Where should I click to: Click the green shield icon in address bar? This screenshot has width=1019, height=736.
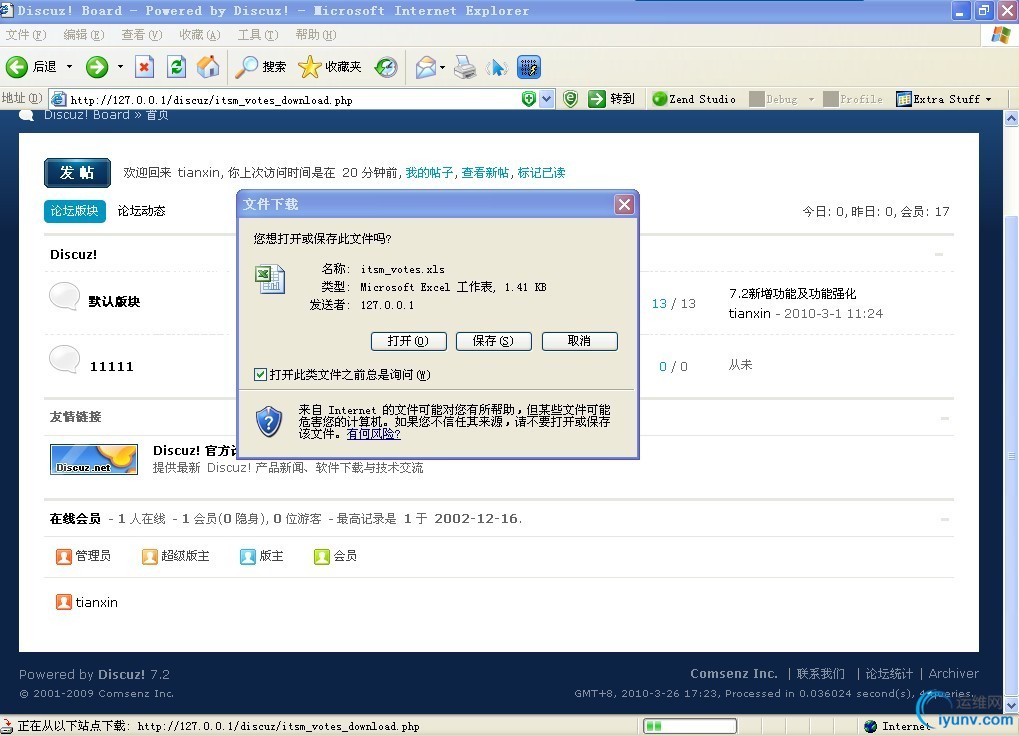coord(529,99)
